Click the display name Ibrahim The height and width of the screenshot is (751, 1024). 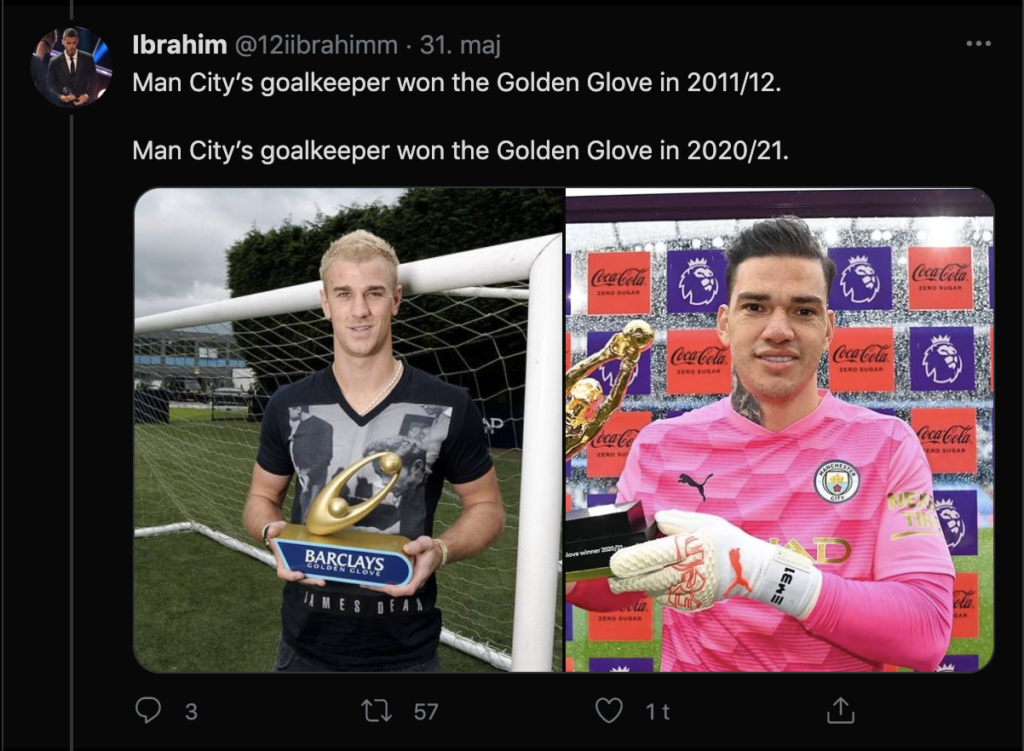click(x=180, y=45)
